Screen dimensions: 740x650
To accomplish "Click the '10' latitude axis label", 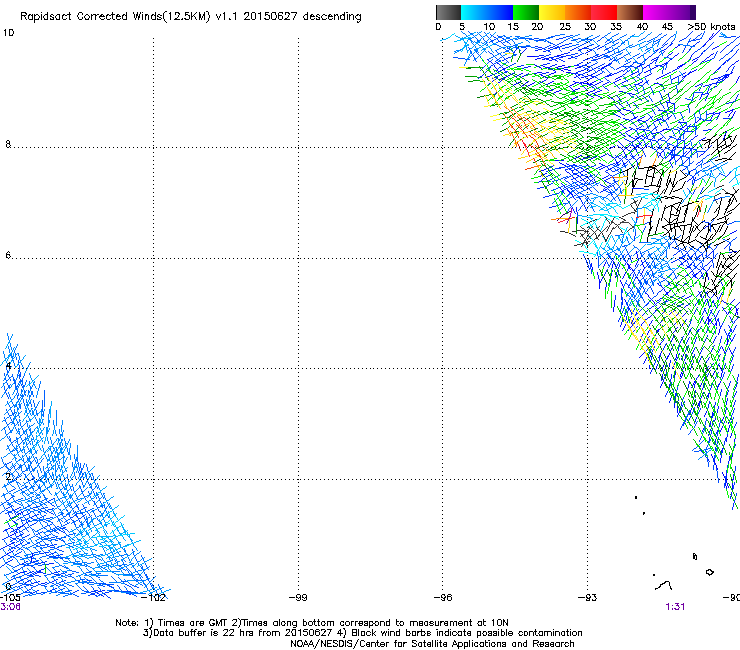I will coord(8,33).
